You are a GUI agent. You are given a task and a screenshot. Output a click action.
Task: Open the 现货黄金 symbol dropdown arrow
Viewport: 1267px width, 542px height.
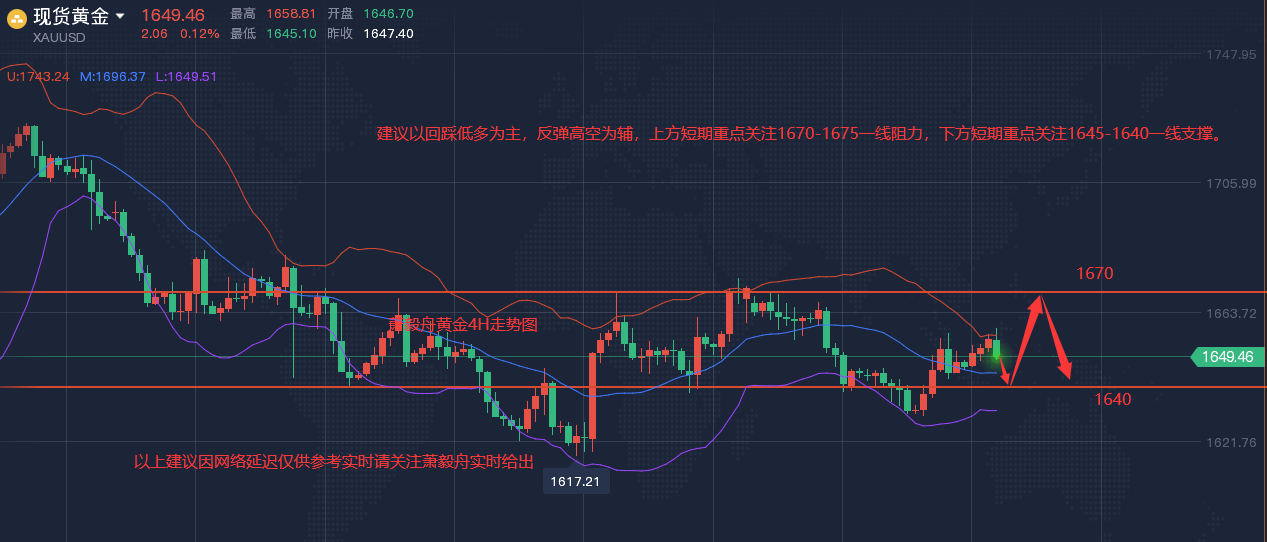click(x=121, y=17)
